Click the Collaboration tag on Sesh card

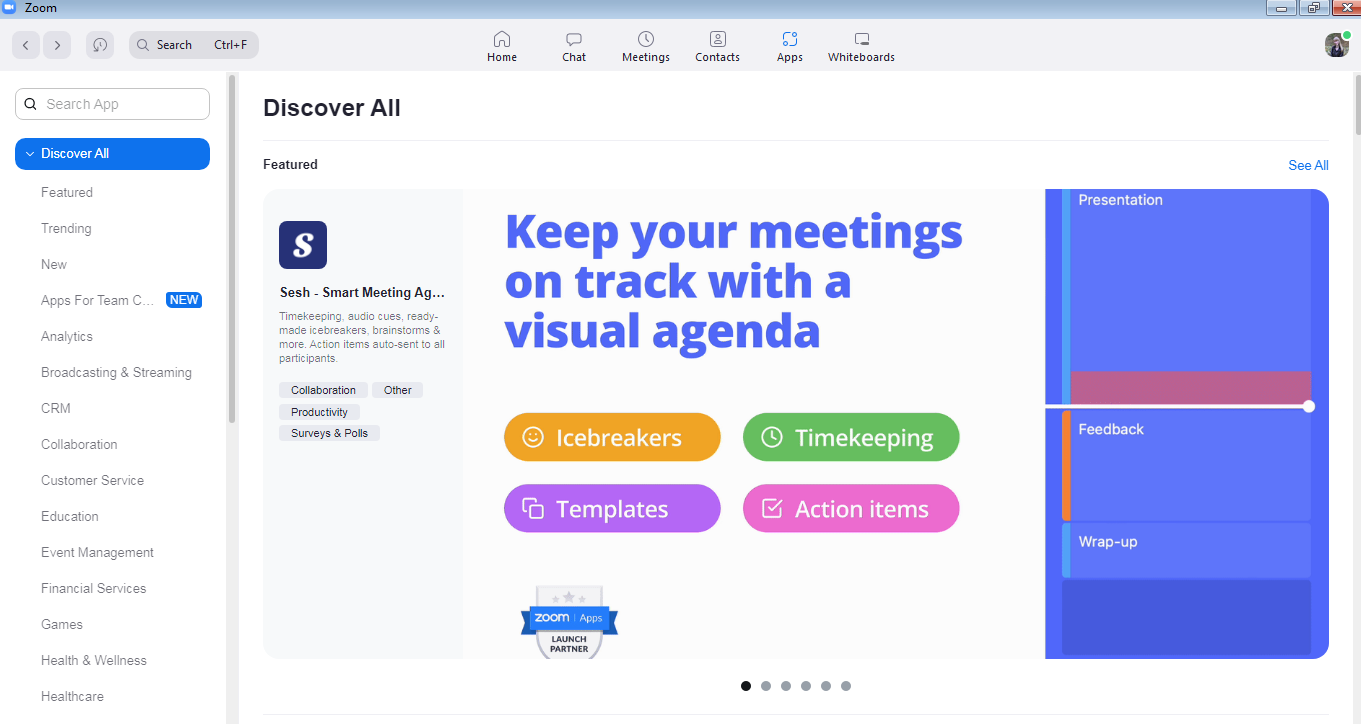[323, 390]
